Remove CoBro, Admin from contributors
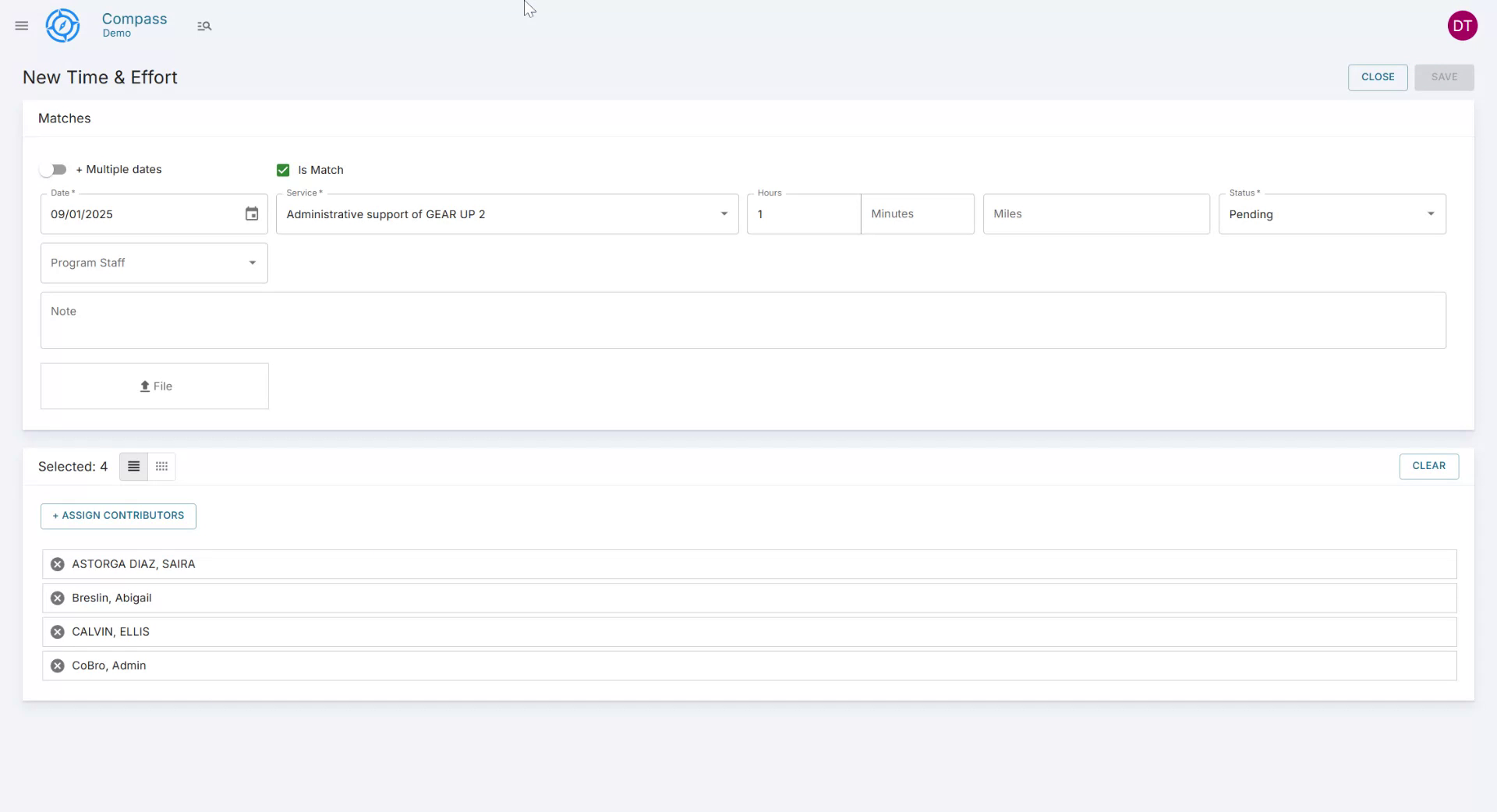Viewport: 1497px width, 812px height. click(56, 665)
